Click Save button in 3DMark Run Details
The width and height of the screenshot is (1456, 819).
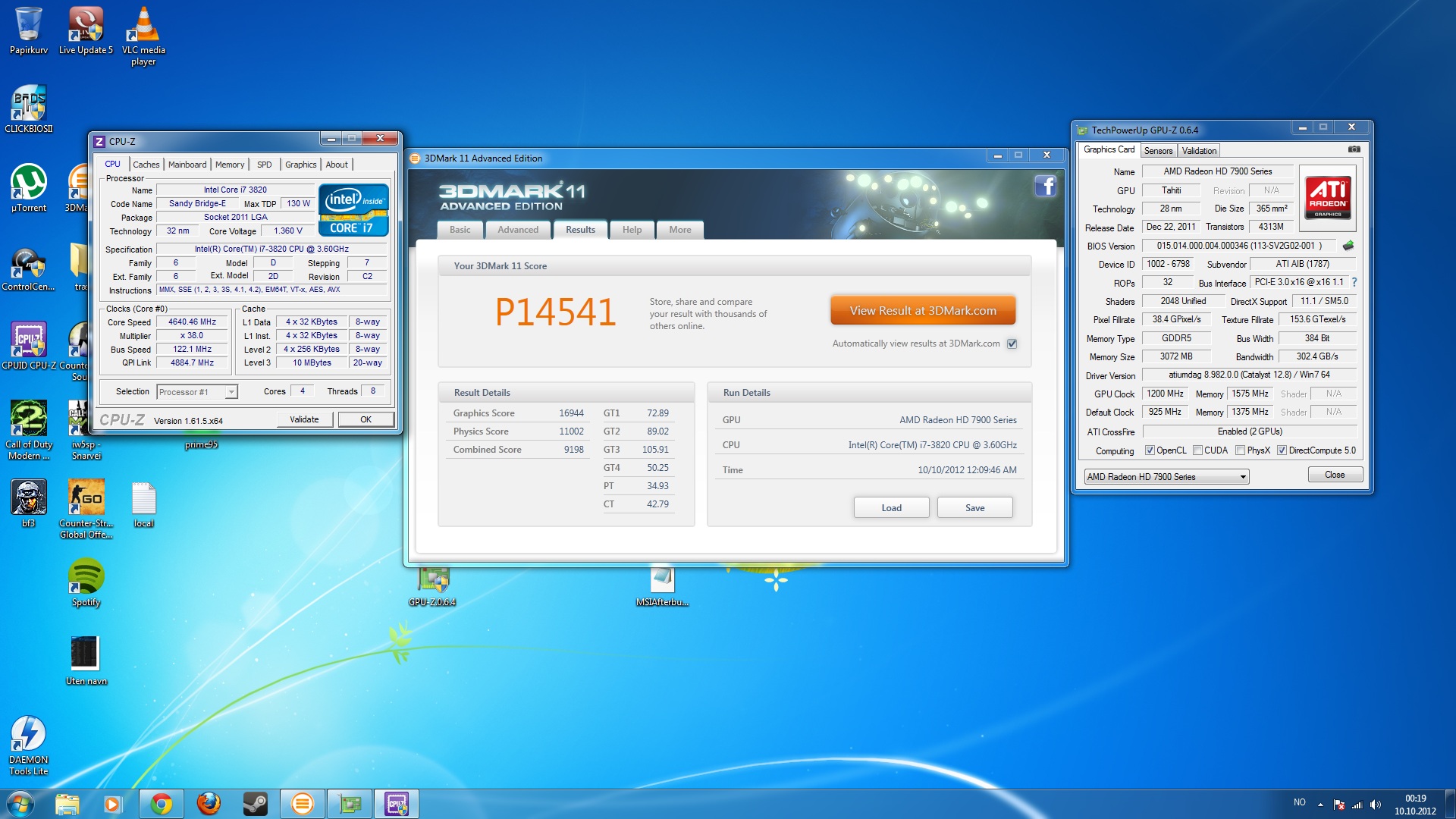tap(975, 508)
